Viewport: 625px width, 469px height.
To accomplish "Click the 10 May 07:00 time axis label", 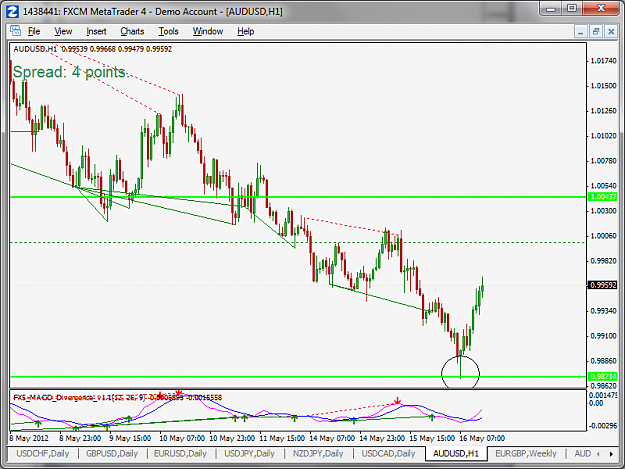I will [x=182, y=438].
